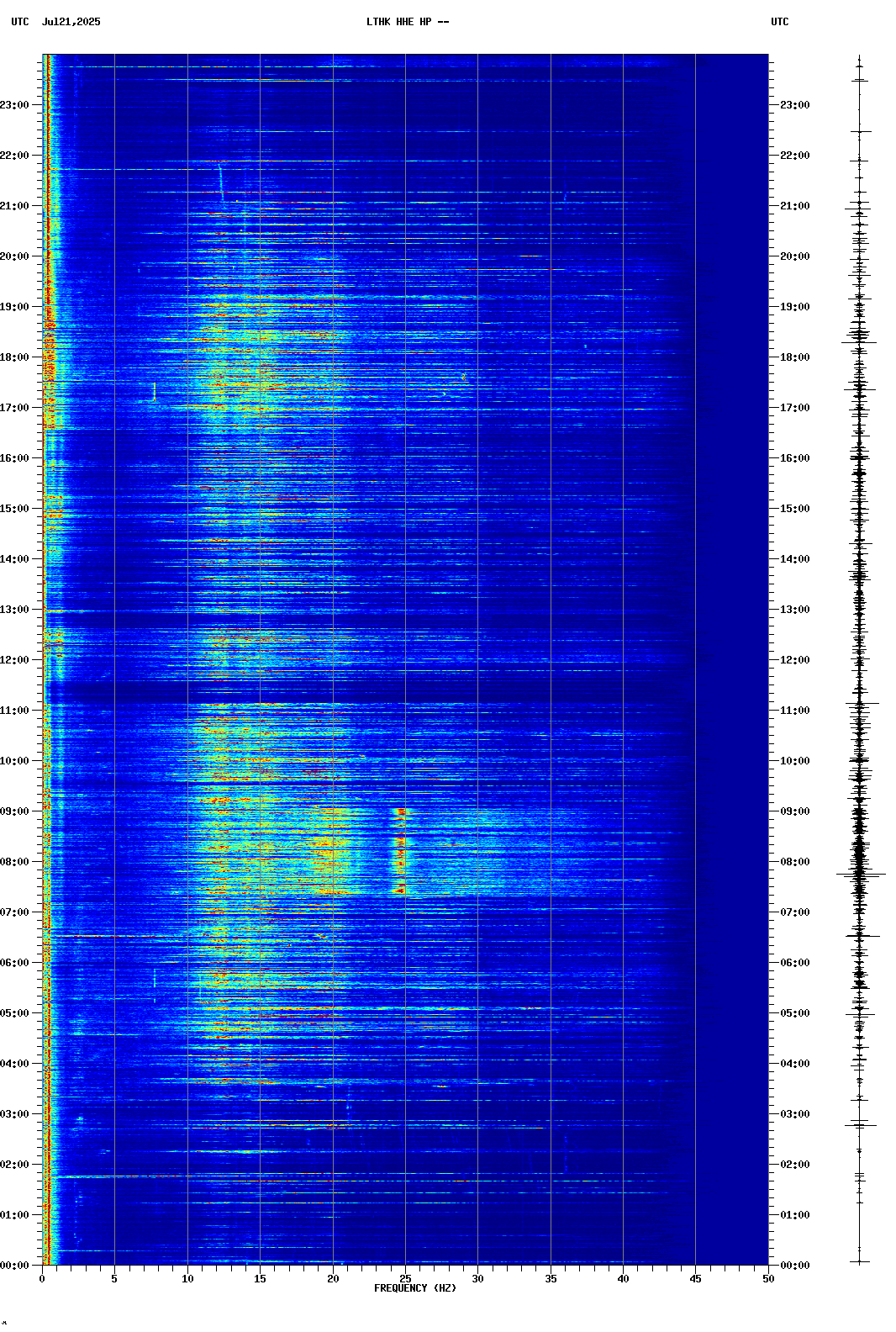Select the station title LTHK HHE HP --
Screen dimensions: 896x1332
pyautogui.click(x=408, y=22)
